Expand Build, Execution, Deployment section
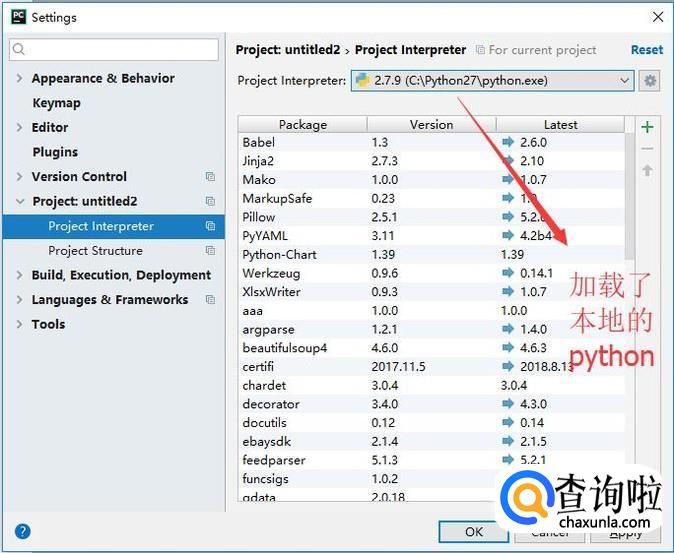 (19, 275)
